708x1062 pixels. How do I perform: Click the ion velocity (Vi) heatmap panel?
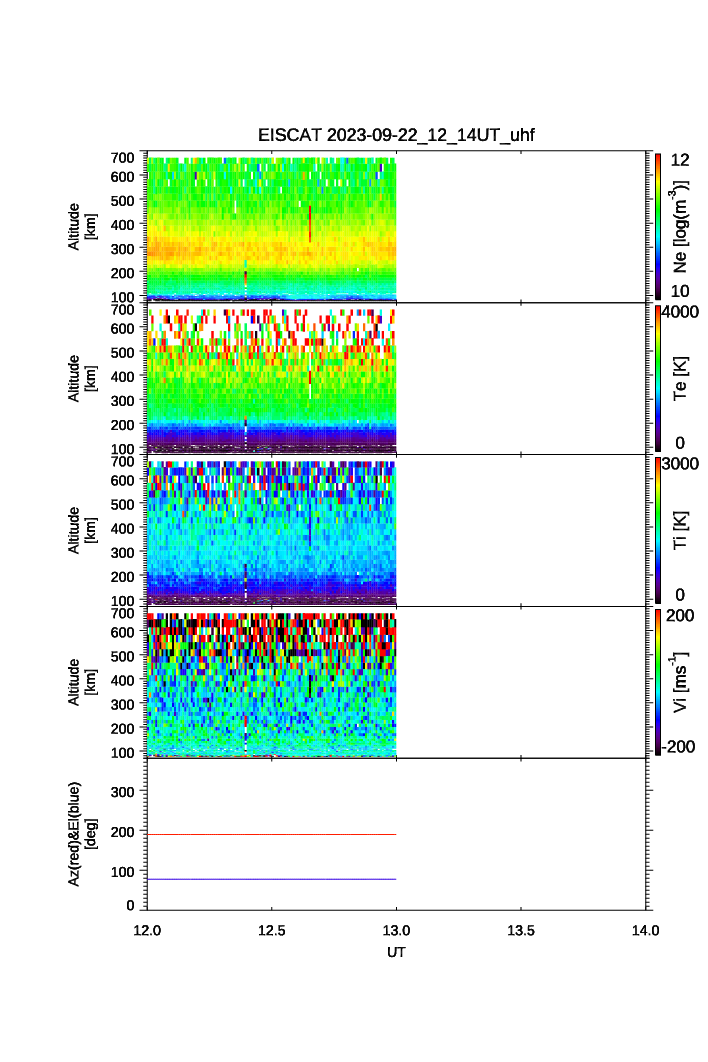(272, 683)
